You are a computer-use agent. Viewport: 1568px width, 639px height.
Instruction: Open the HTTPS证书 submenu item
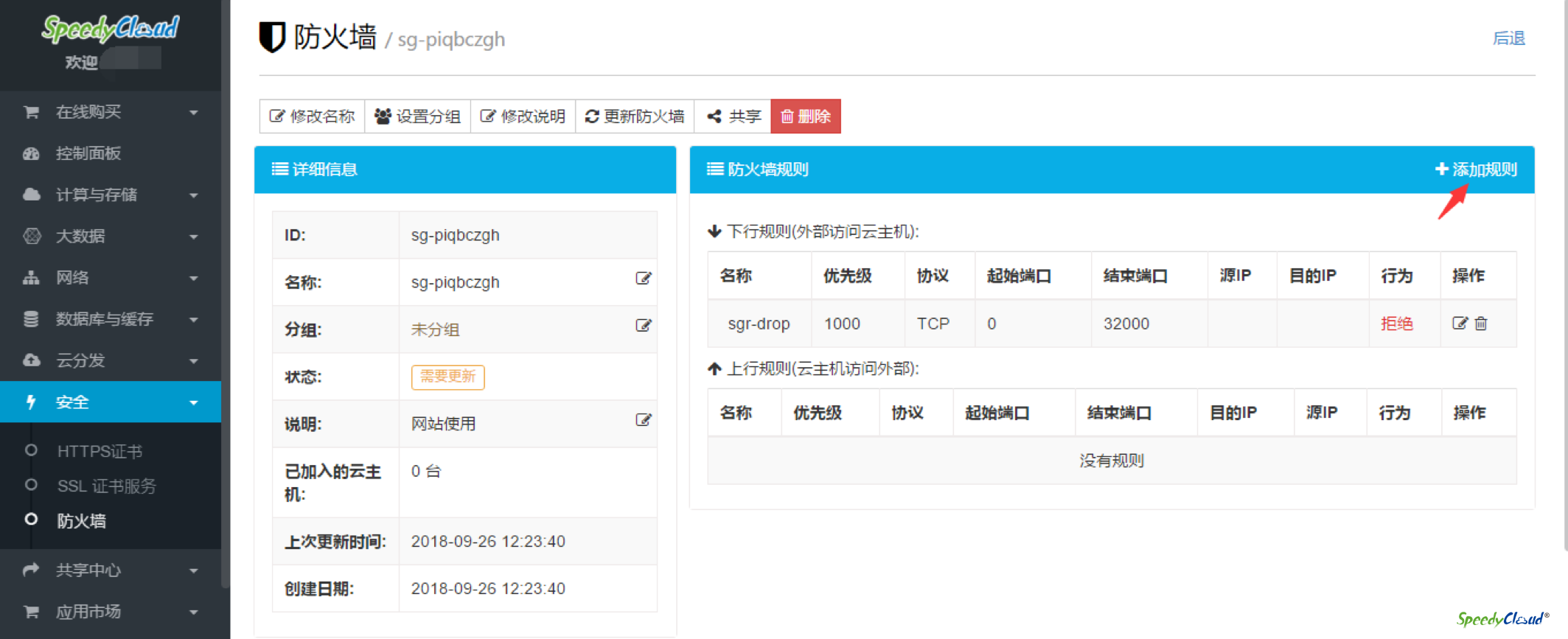click(100, 451)
